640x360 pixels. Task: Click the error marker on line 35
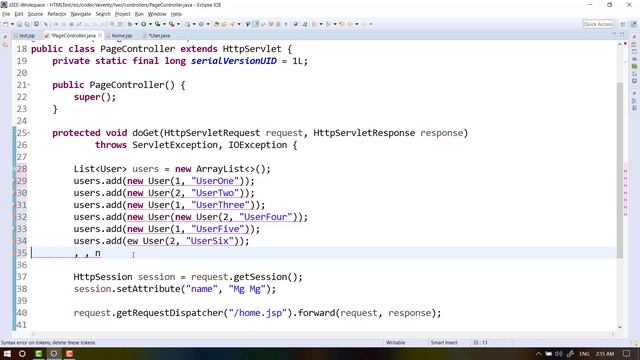[x=15, y=253]
